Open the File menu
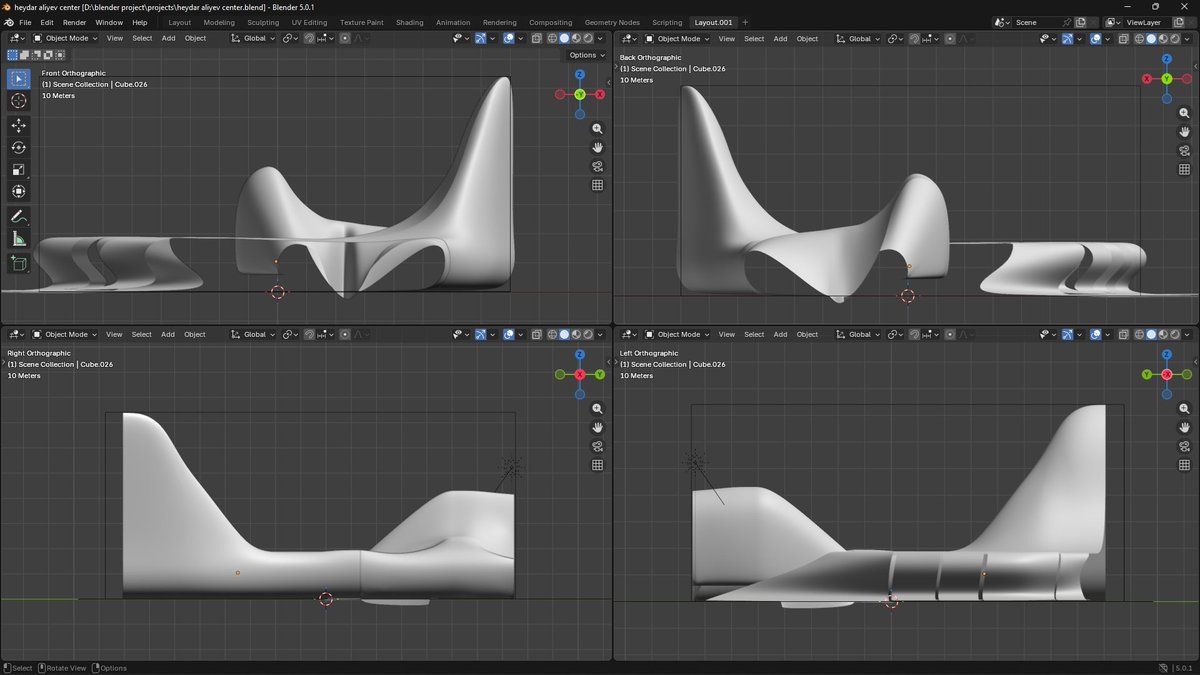The image size is (1200, 675). coord(25,22)
